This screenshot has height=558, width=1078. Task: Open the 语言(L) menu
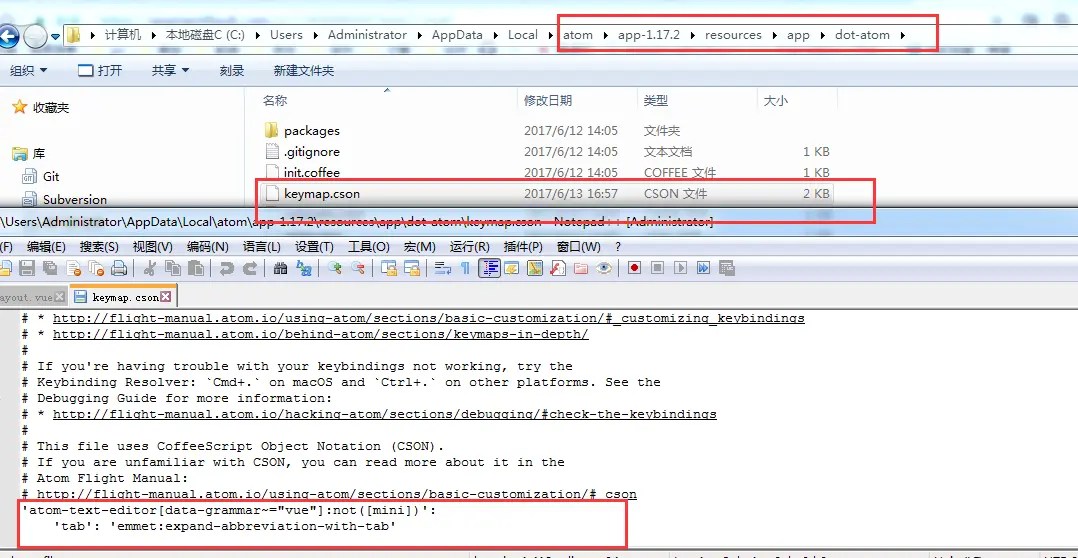pos(261,247)
